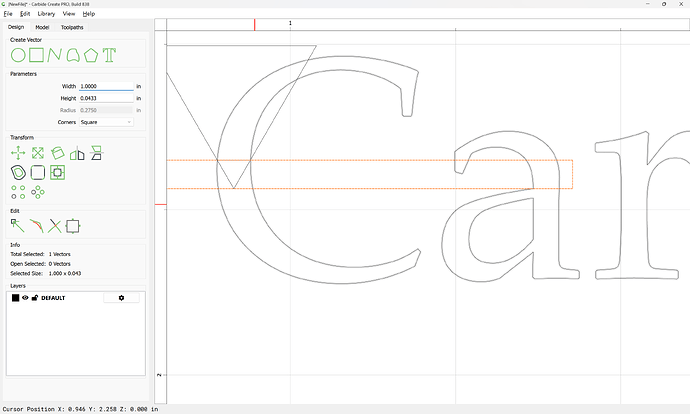Click the Scale/resize transform icon
The image size is (690, 414).
tap(37, 153)
